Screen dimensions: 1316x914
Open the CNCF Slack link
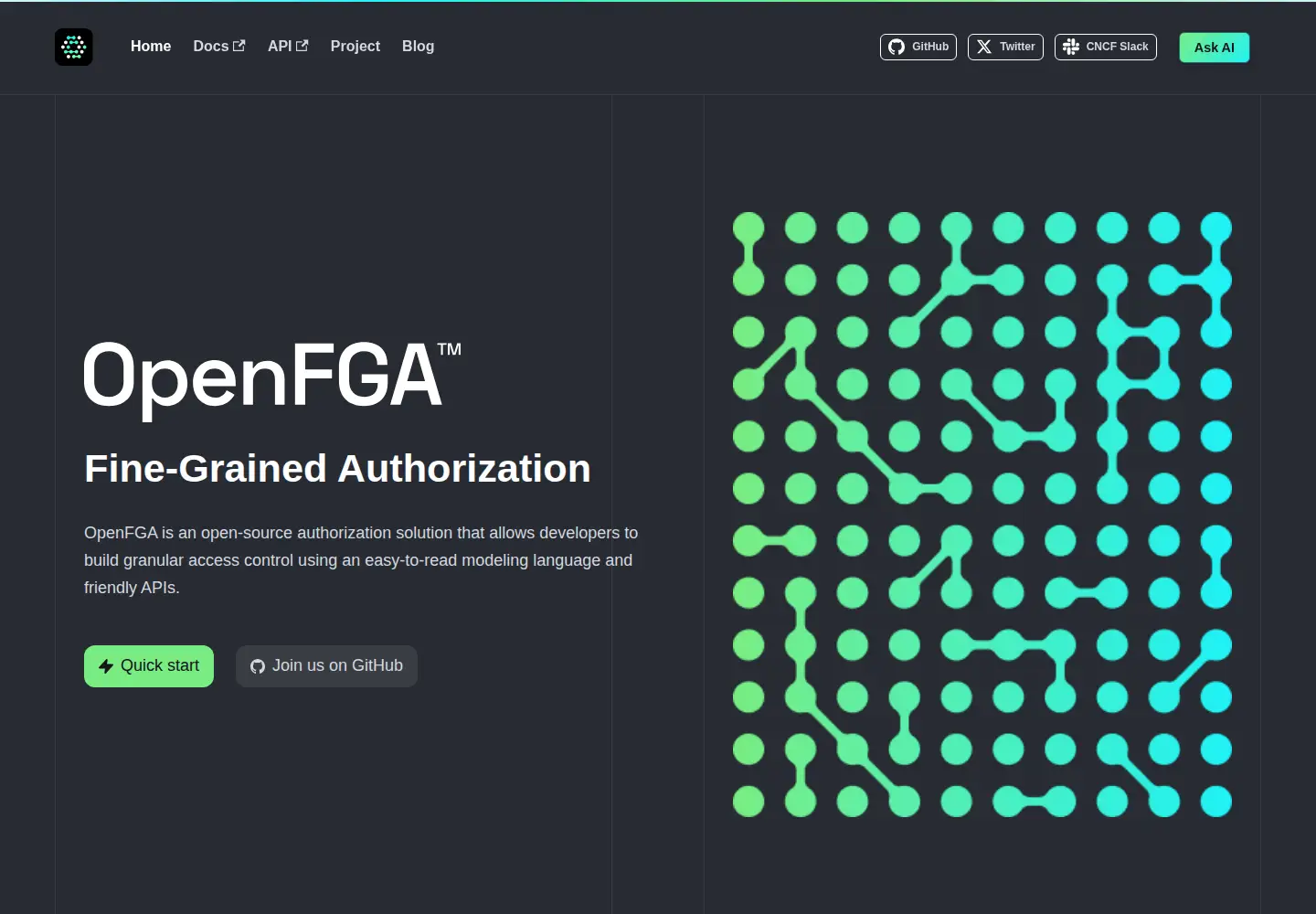click(1106, 47)
